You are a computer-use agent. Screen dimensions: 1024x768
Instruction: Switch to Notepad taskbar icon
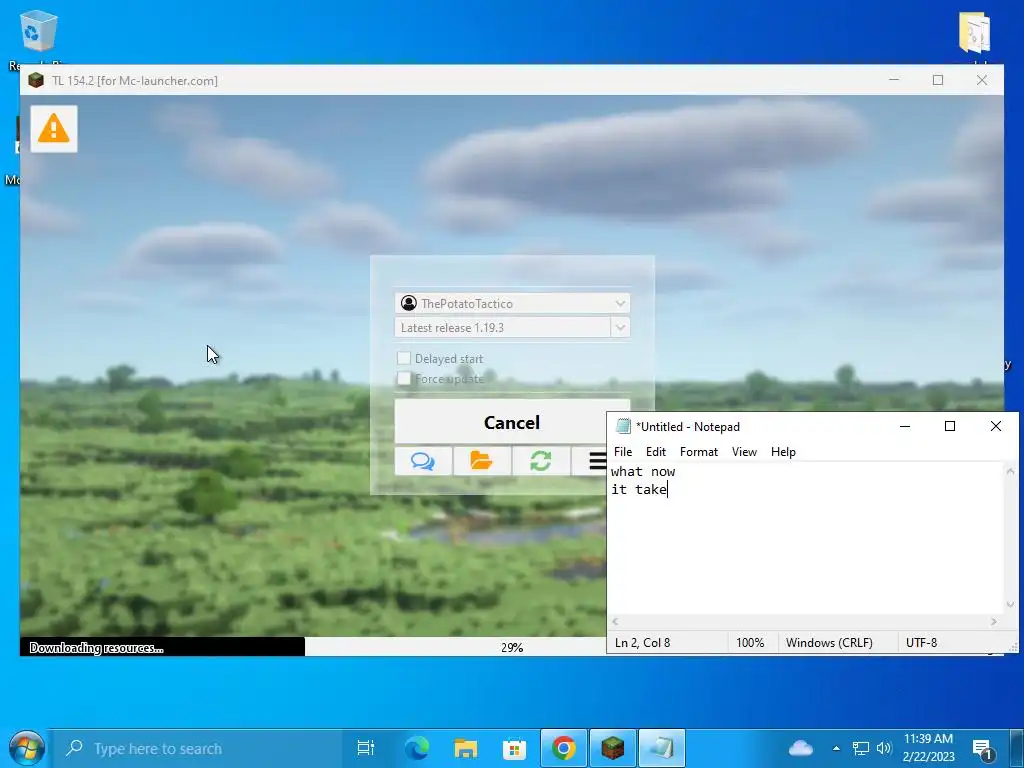pos(662,748)
